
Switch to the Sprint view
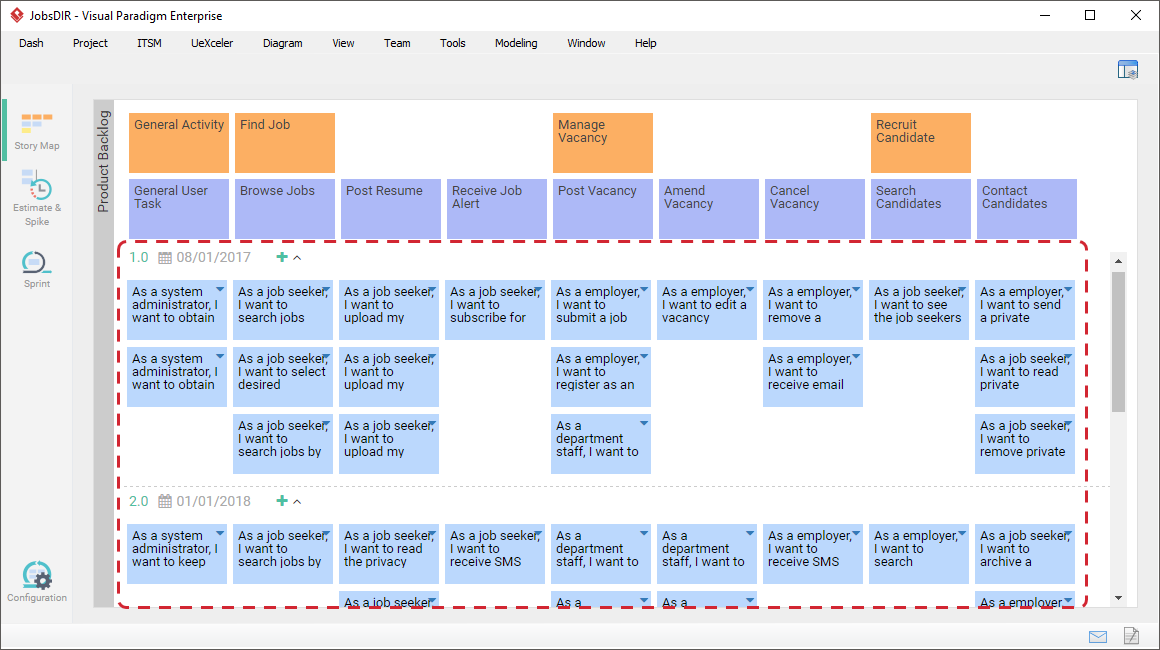pos(37,265)
